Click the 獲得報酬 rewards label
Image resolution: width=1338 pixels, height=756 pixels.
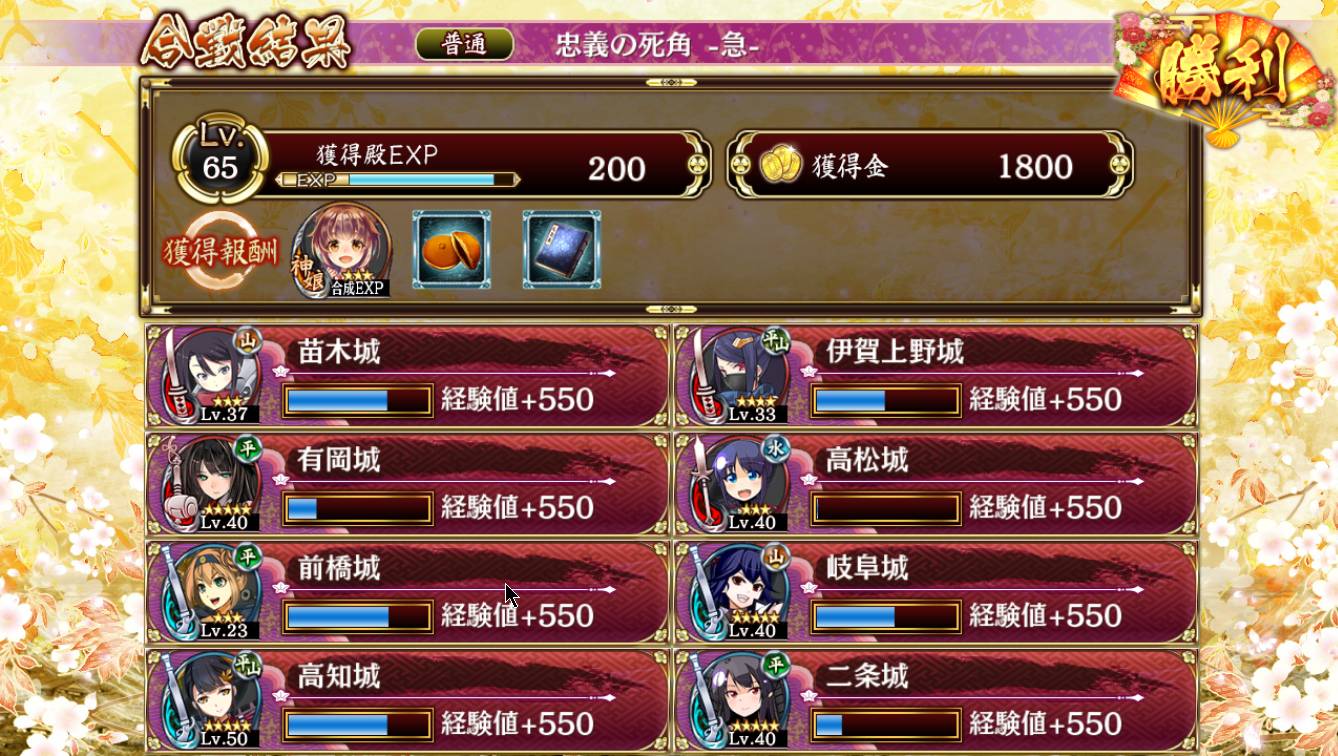222,252
